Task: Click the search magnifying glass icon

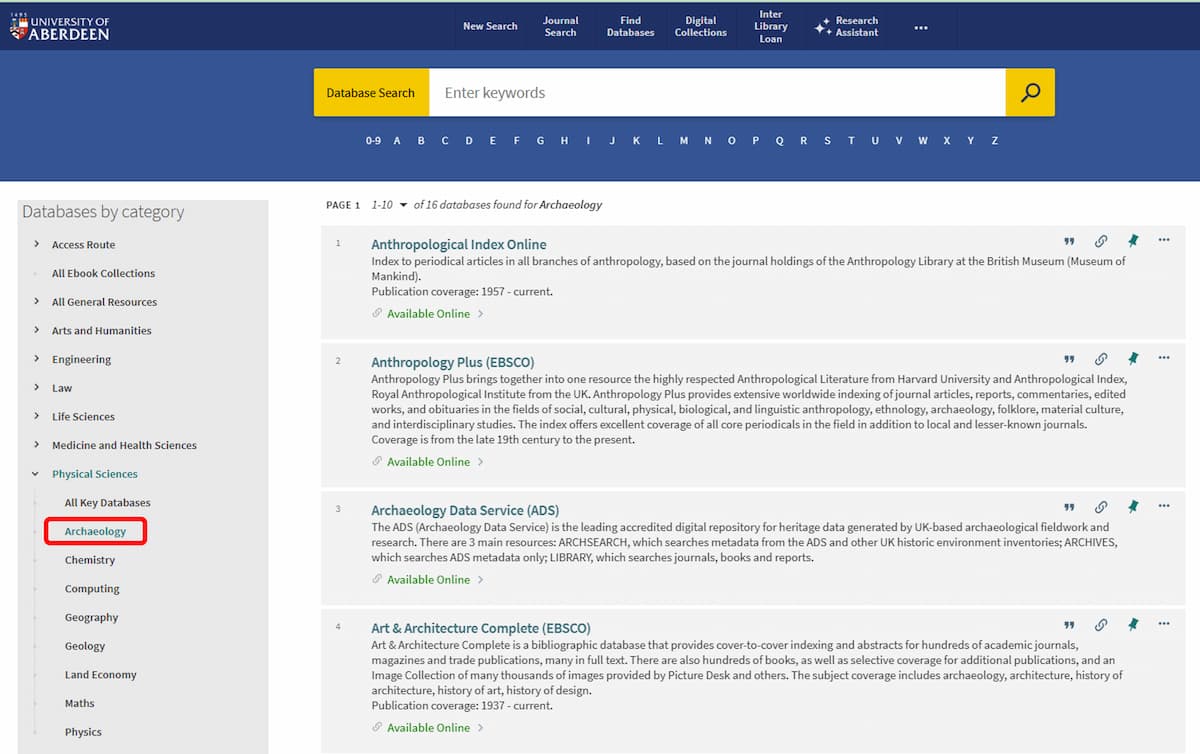Action: click(x=1030, y=91)
